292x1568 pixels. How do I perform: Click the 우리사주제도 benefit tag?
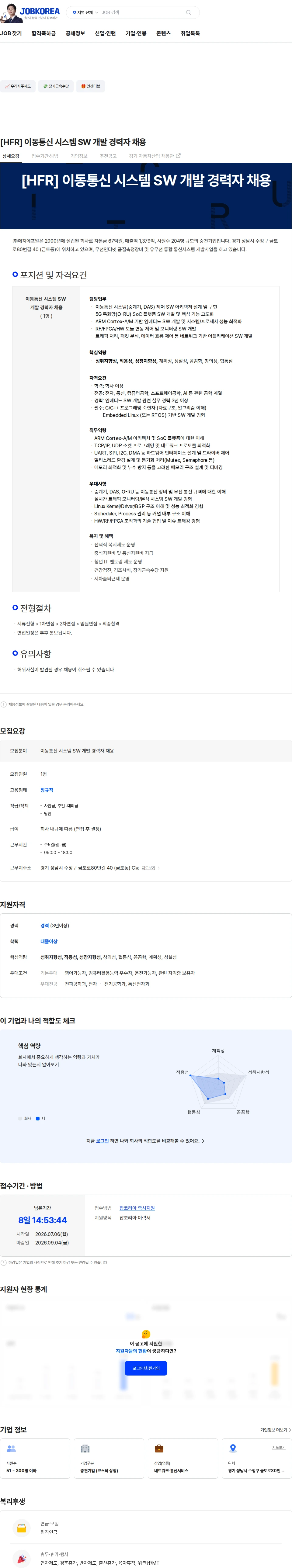pyautogui.click(x=18, y=86)
